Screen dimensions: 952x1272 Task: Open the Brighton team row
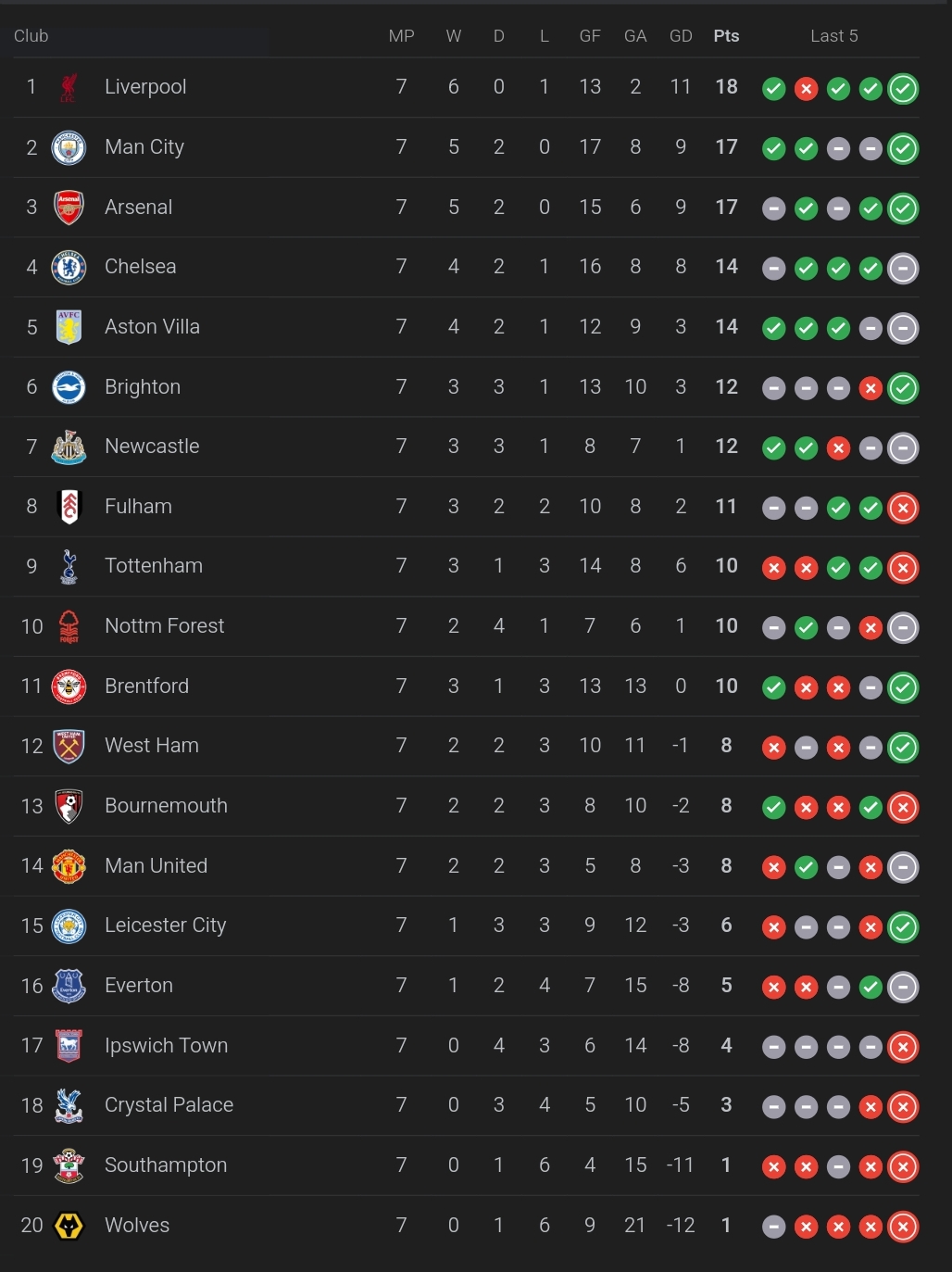466,387
